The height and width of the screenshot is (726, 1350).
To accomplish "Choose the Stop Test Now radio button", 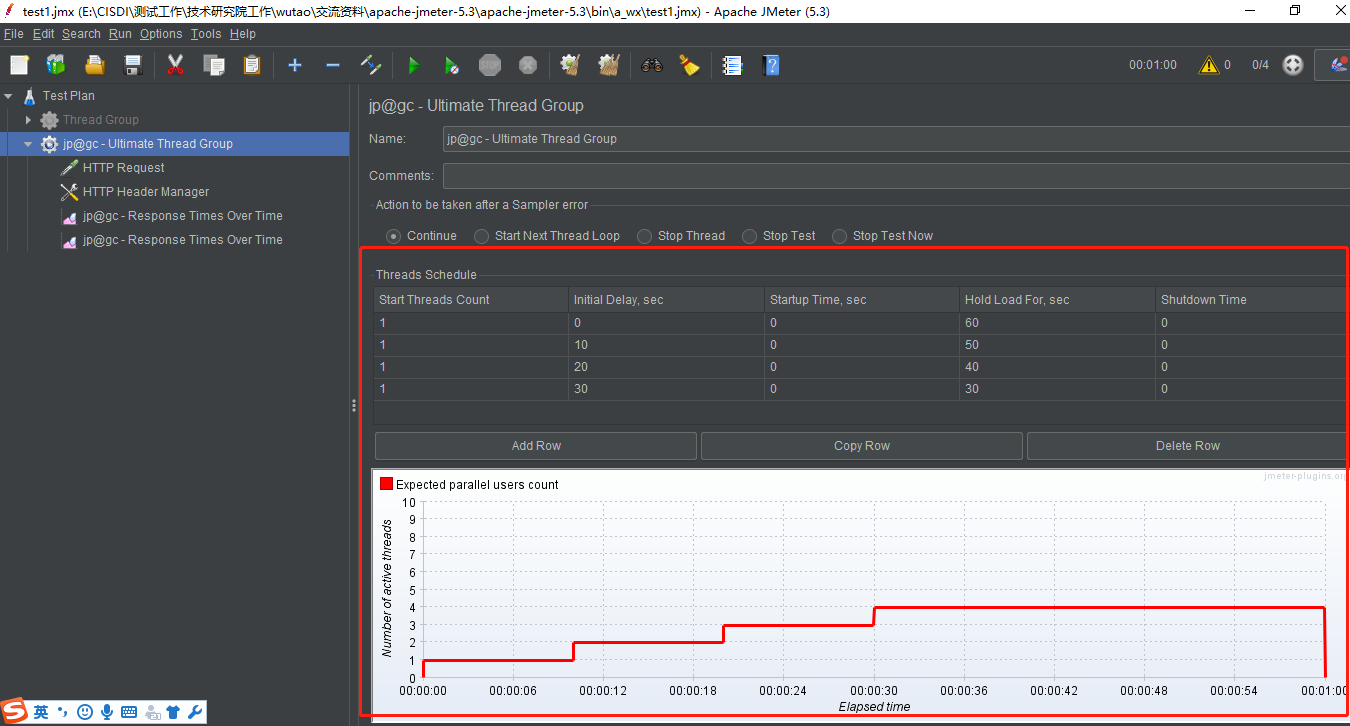I will (x=883, y=236).
